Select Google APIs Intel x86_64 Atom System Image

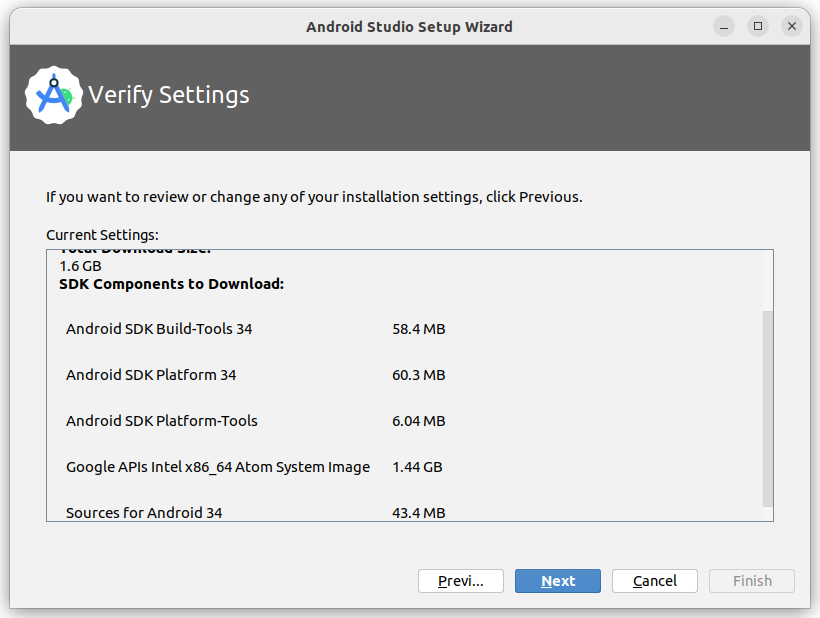point(218,467)
